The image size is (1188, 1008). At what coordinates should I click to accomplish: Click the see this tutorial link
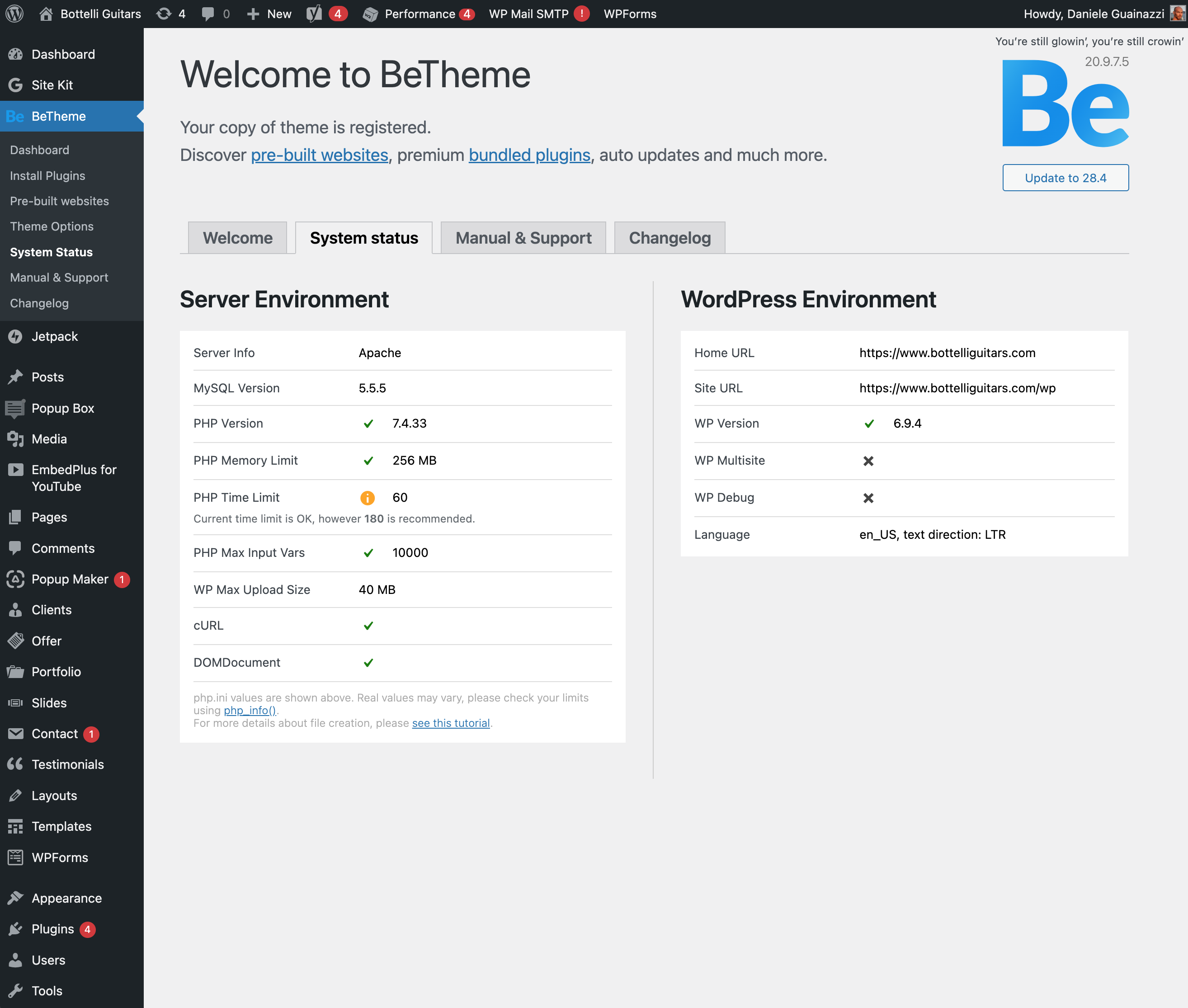click(451, 723)
